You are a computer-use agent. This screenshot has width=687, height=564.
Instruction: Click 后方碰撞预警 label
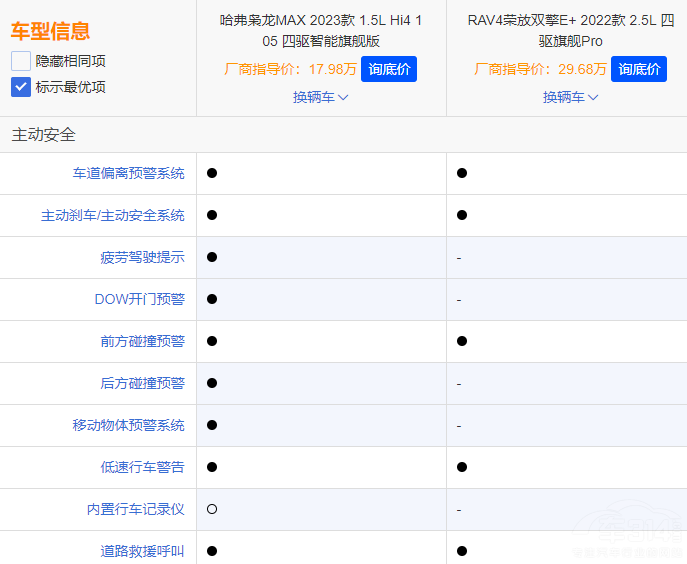(x=142, y=383)
